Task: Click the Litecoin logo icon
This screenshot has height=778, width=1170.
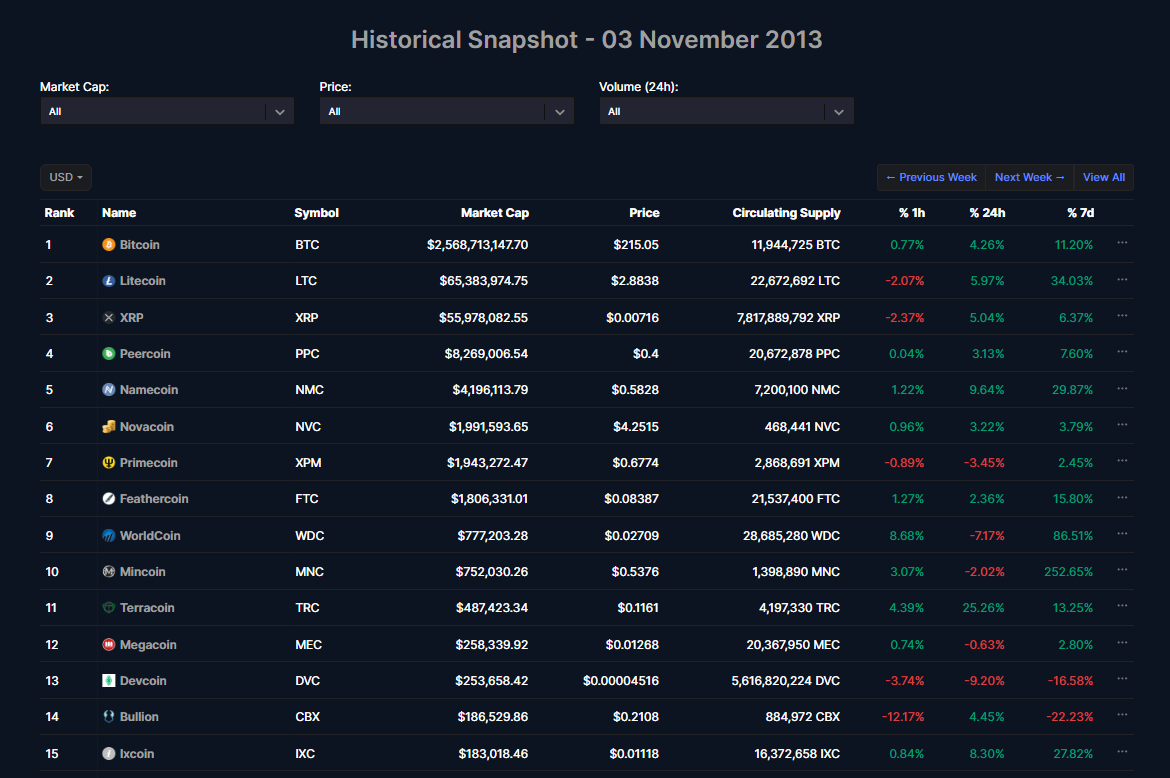Action: [109, 281]
